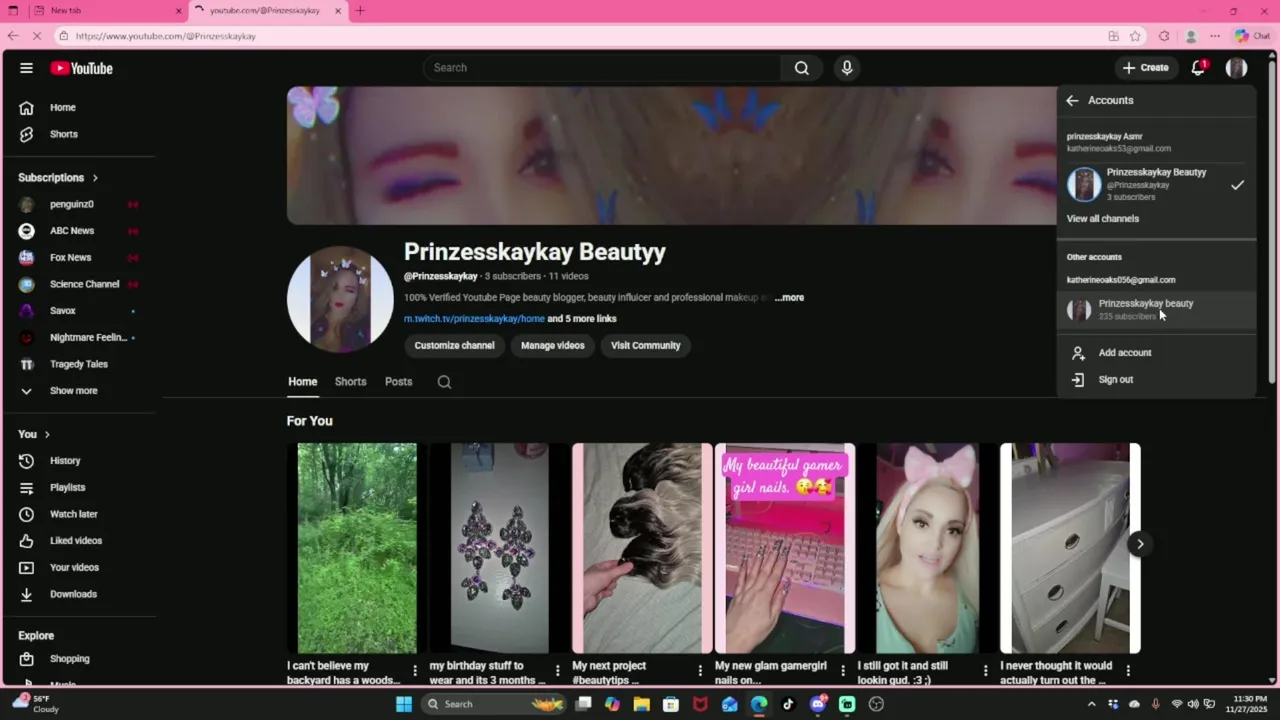Go back with Accounts panel arrow
This screenshot has width=1280, height=720.
(x=1072, y=100)
